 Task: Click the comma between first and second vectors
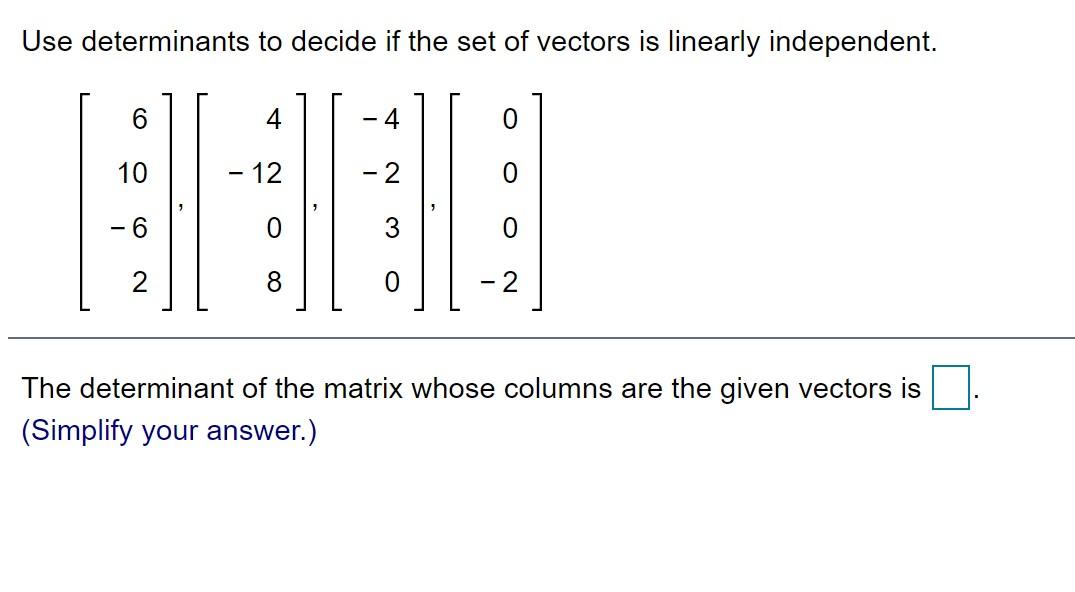click(182, 204)
